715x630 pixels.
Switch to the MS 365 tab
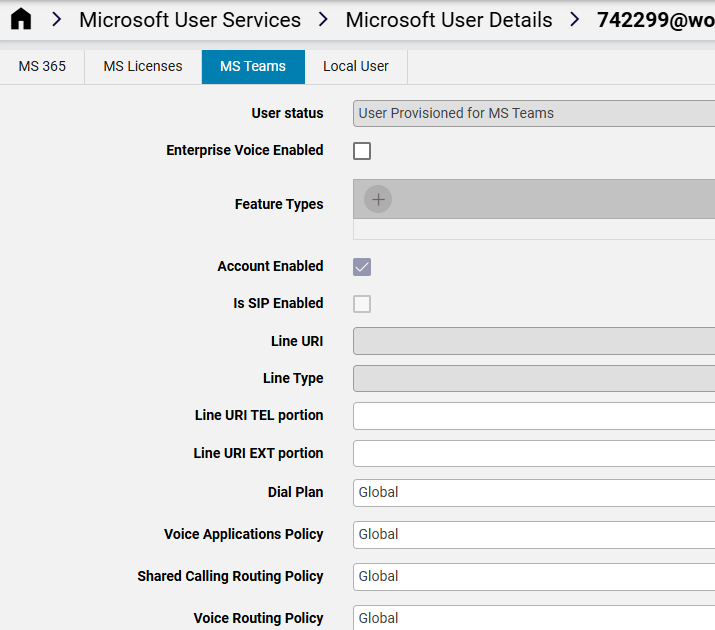click(x=42, y=67)
